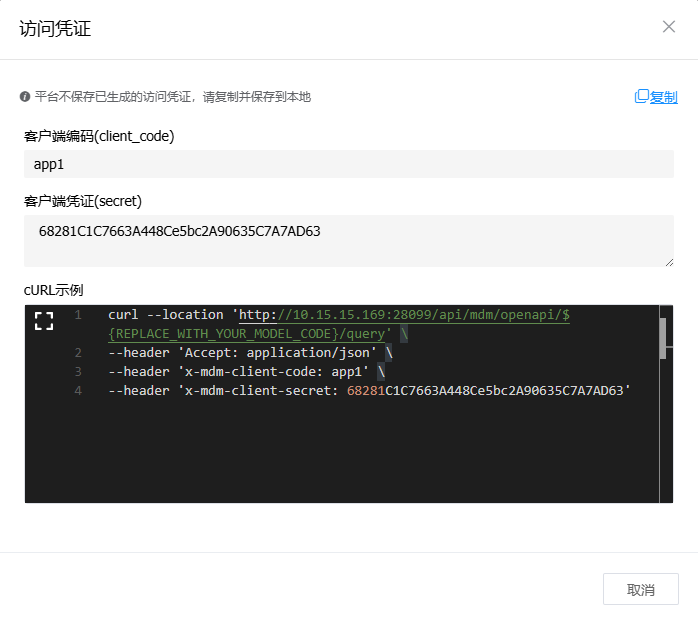Focus the client_code field containing app1
Image resolution: width=698 pixels, height=622 pixels.
click(348, 164)
